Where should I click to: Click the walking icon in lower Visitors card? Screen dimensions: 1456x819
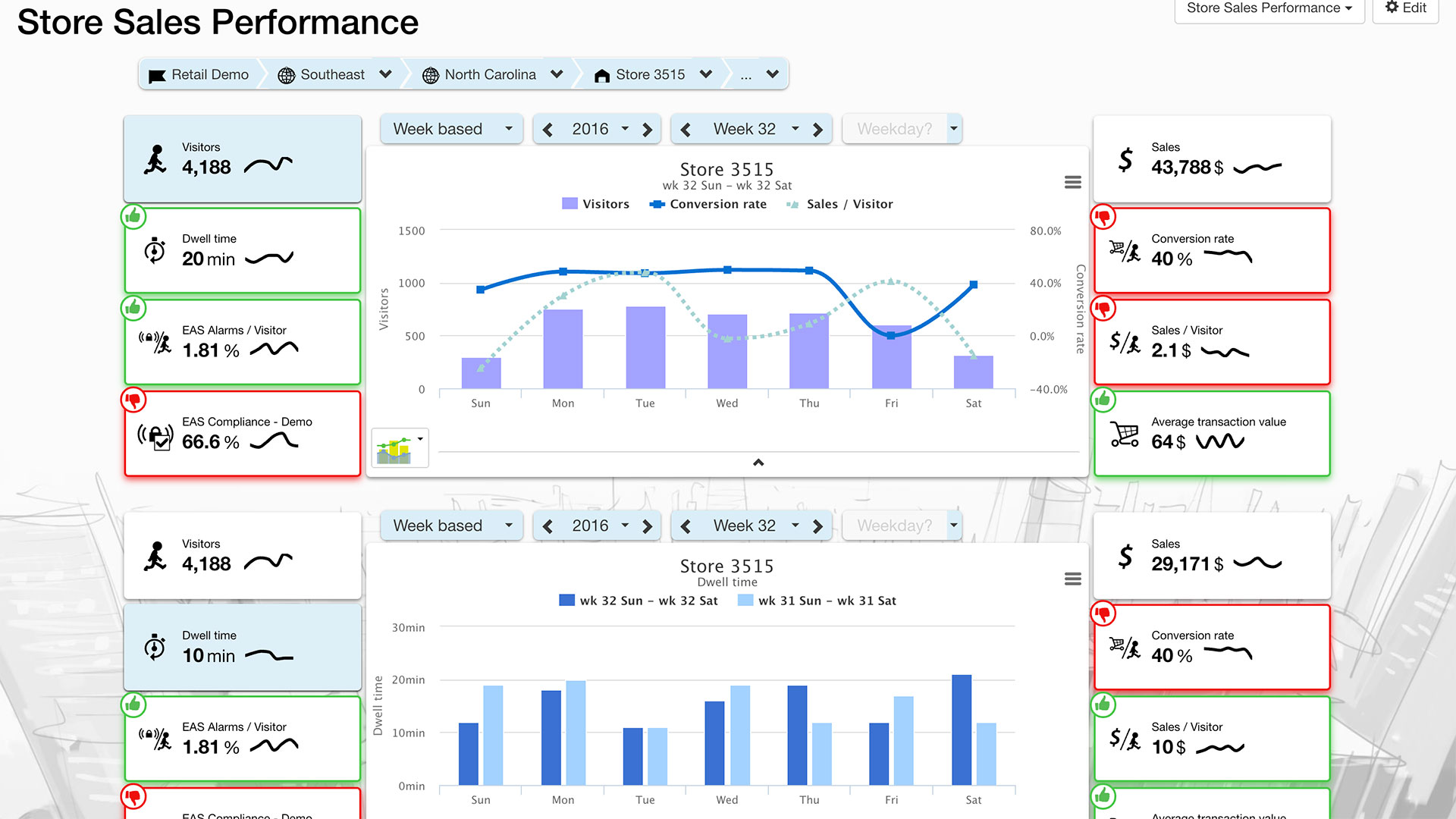click(155, 556)
